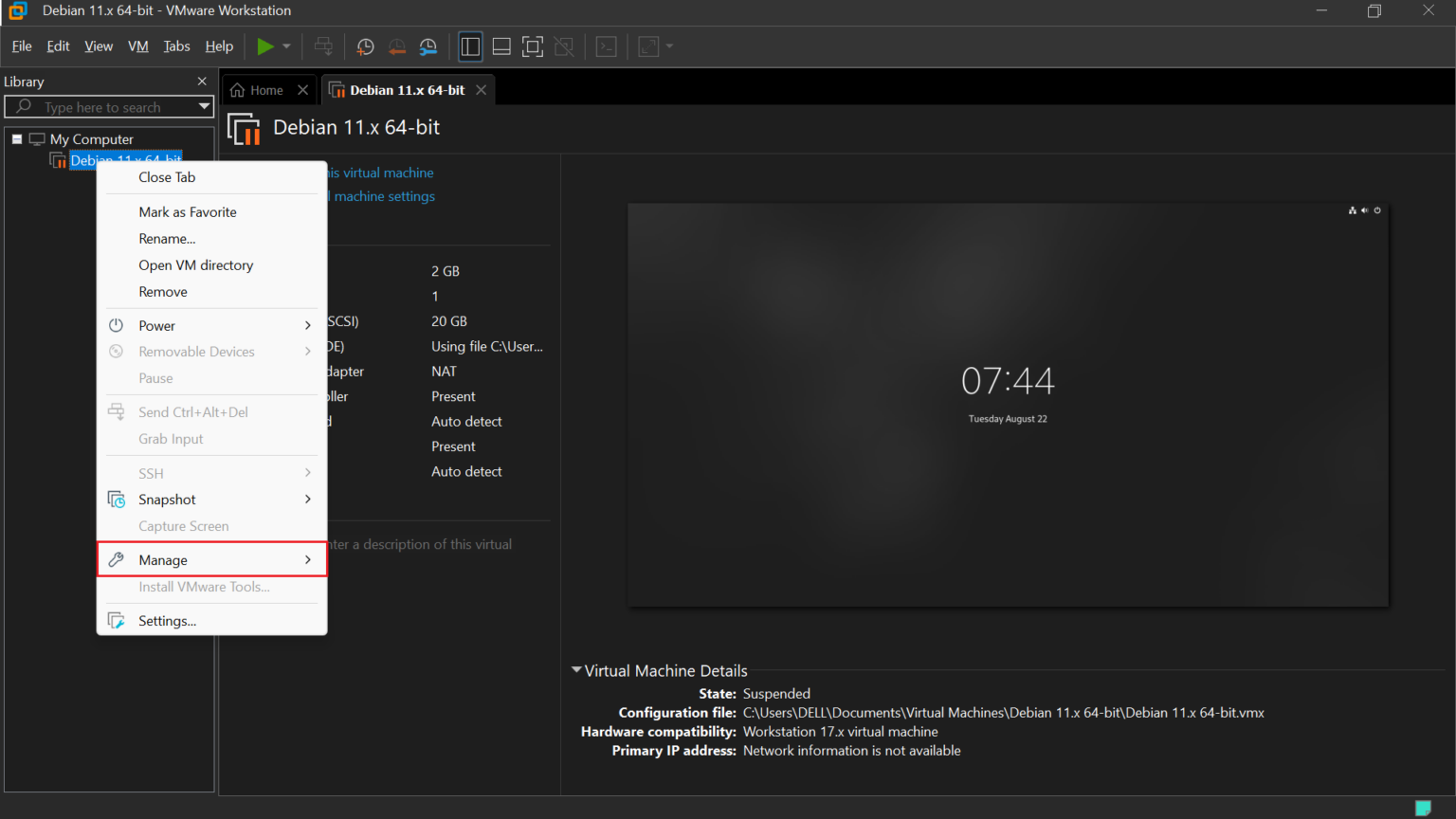Toggle off the highlighted console view button
This screenshot has width=1456, height=819.
pyautogui.click(x=470, y=45)
